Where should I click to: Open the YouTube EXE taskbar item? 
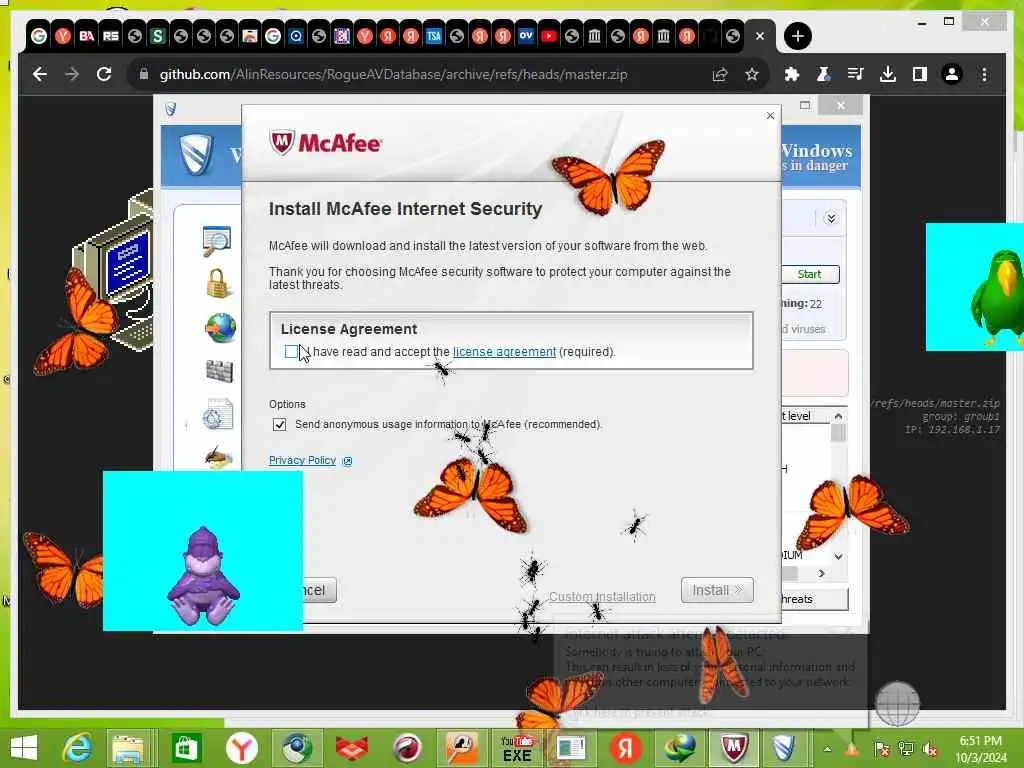point(517,748)
